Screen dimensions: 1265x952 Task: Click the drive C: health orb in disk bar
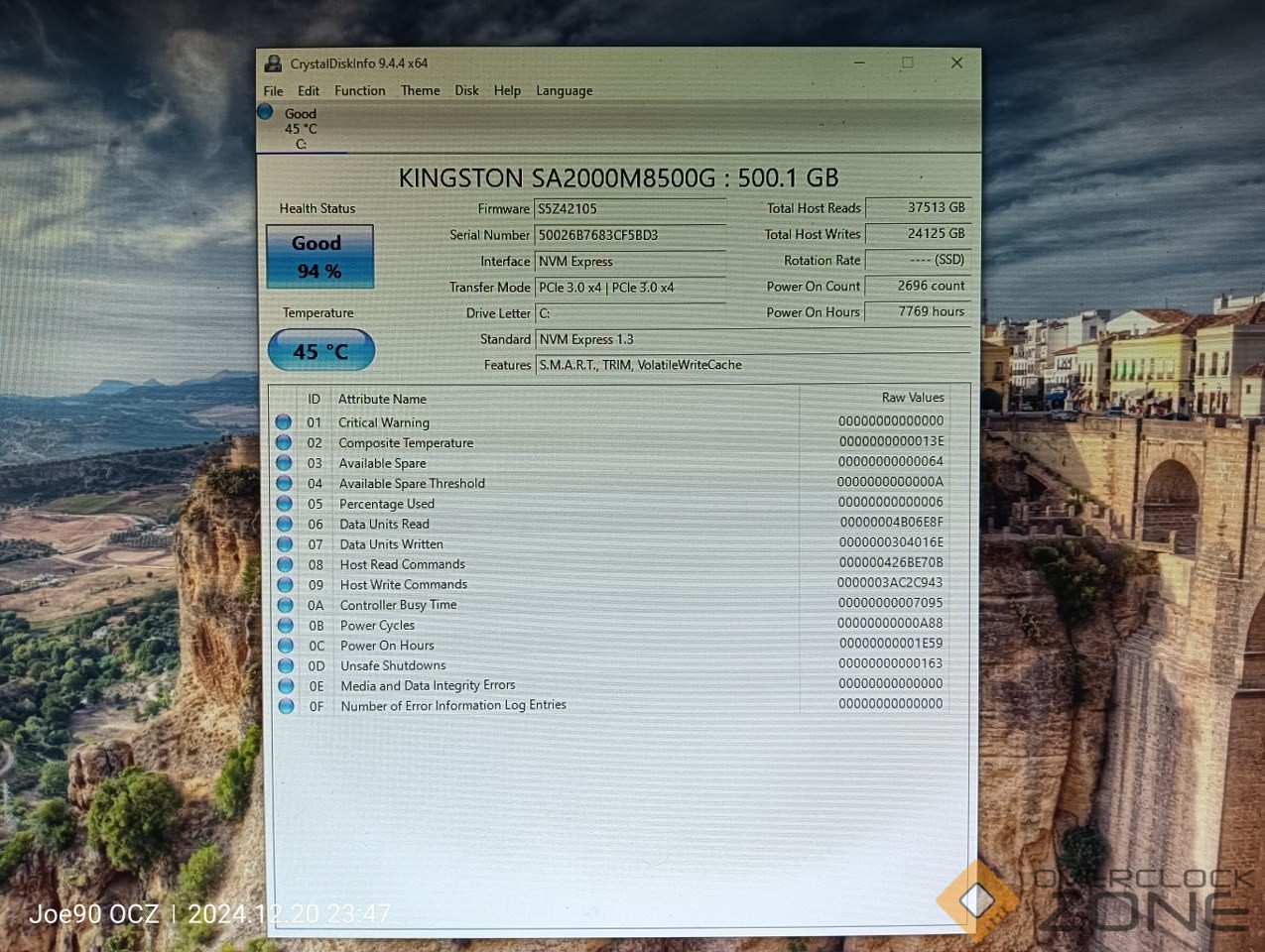tap(265, 112)
